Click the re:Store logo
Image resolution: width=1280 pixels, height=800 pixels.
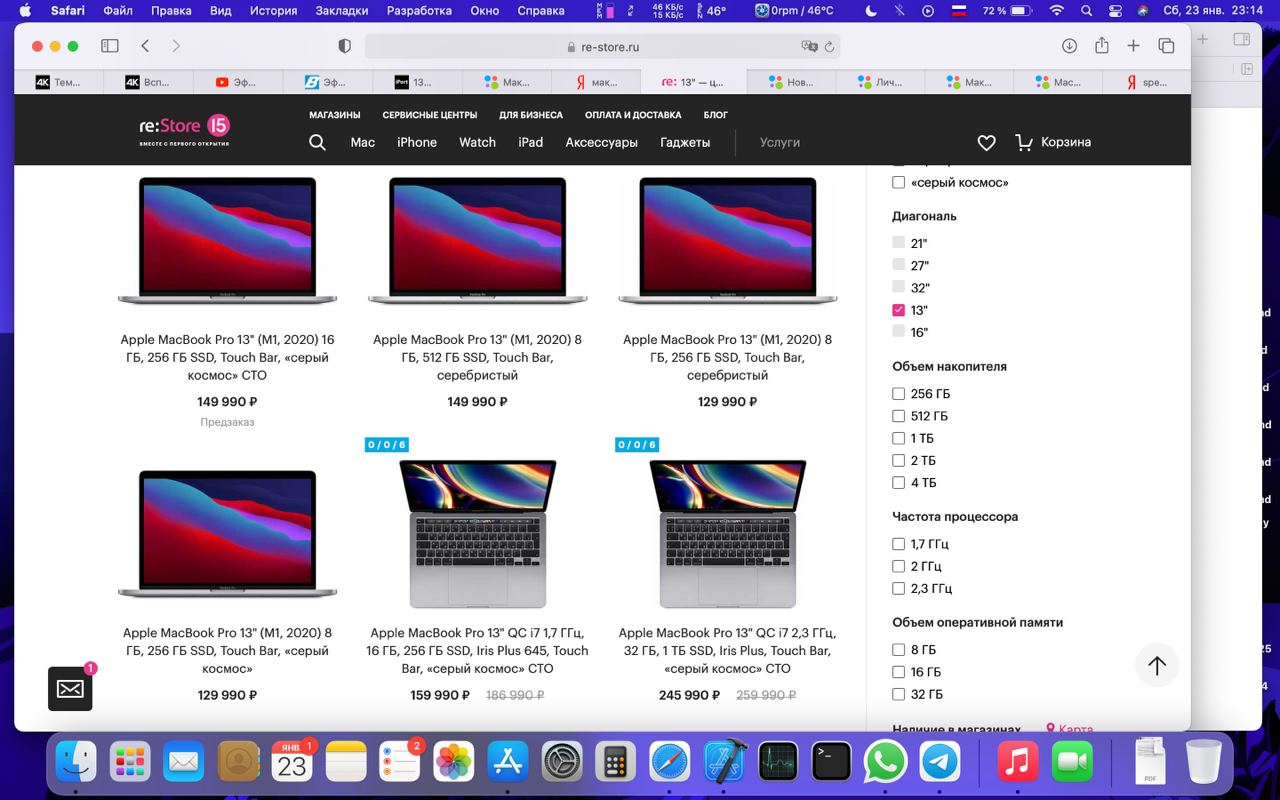[185, 130]
